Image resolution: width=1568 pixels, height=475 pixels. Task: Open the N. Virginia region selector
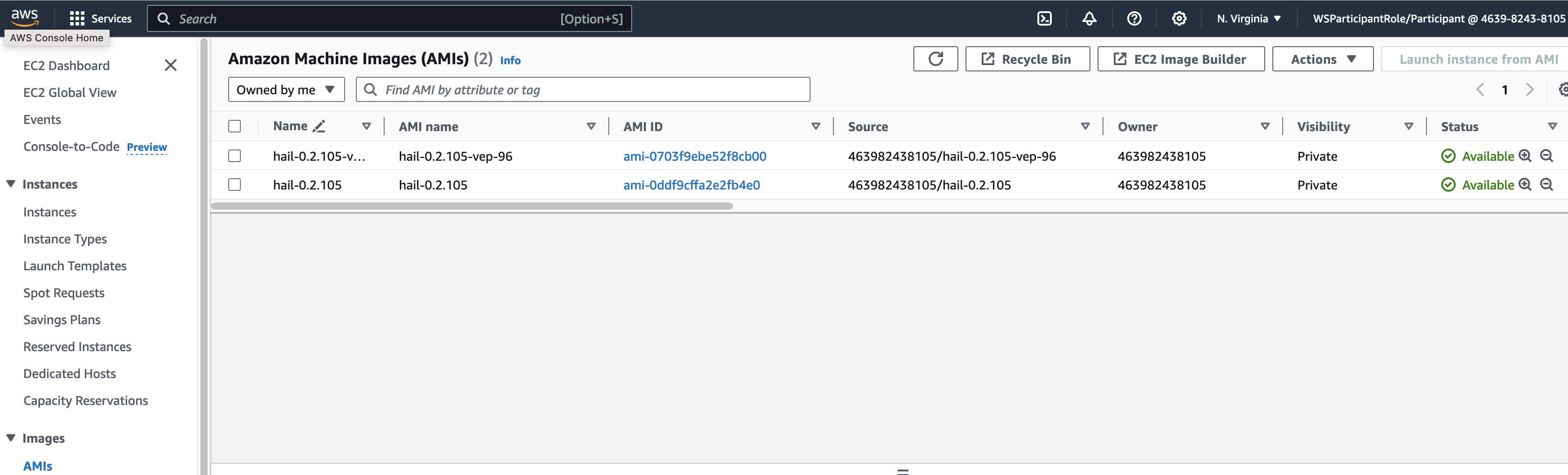(1249, 19)
